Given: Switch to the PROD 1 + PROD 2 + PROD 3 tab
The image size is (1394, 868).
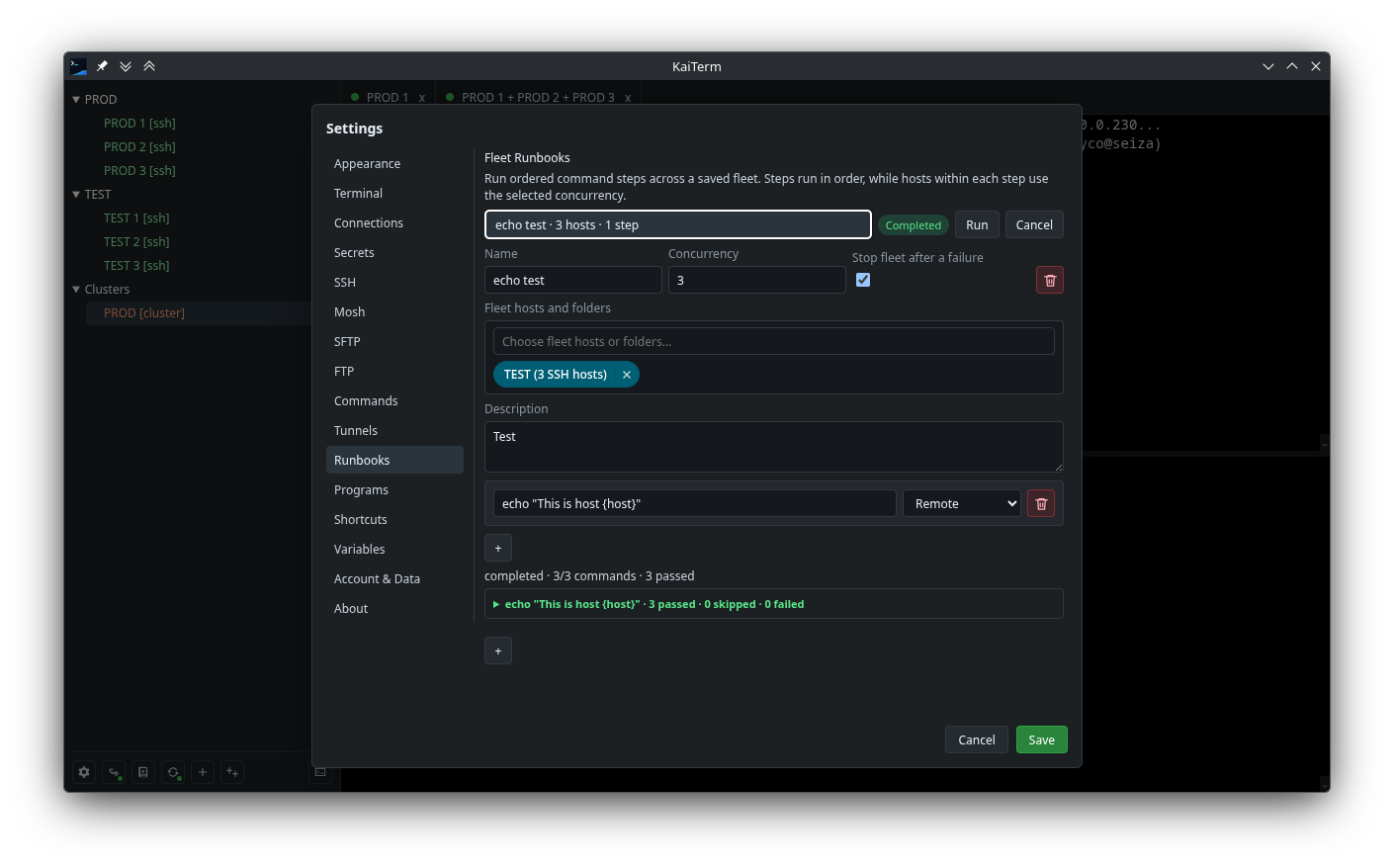Looking at the screenshot, I should coord(538,98).
